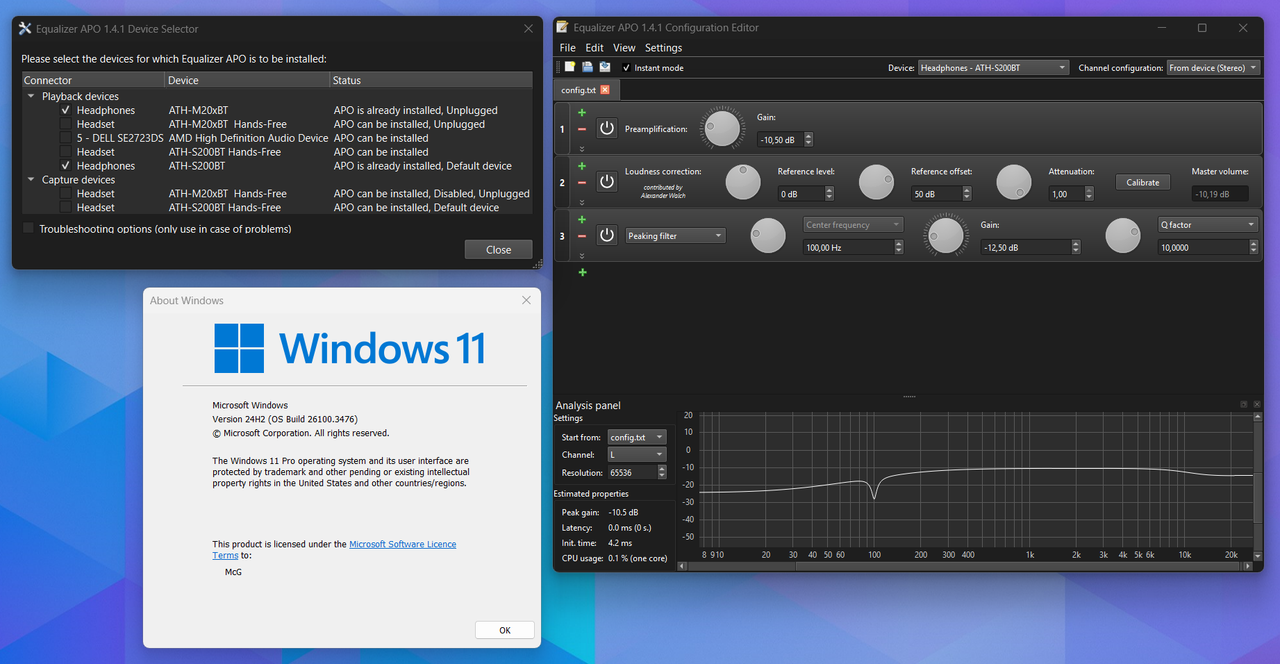Open the Start from config.txt dropdown
Image resolution: width=1280 pixels, height=664 pixels.
click(637, 437)
